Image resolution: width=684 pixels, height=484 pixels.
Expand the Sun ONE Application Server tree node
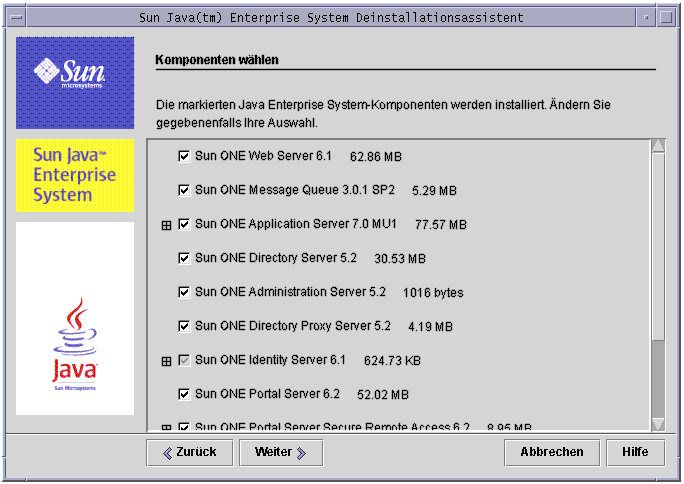point(166,225)
